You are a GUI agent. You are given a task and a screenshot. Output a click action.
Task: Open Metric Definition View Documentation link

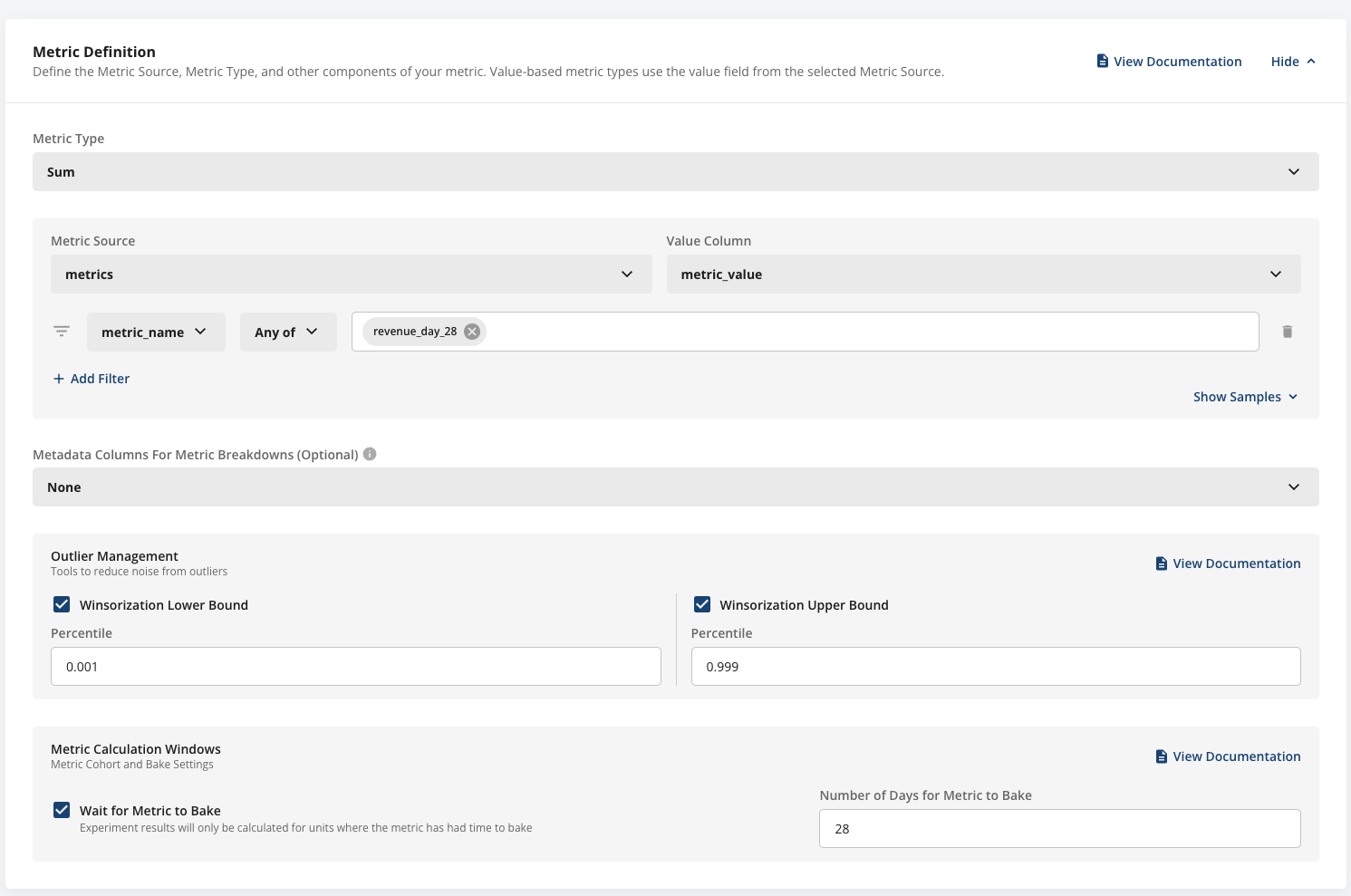coord(1169,62)
